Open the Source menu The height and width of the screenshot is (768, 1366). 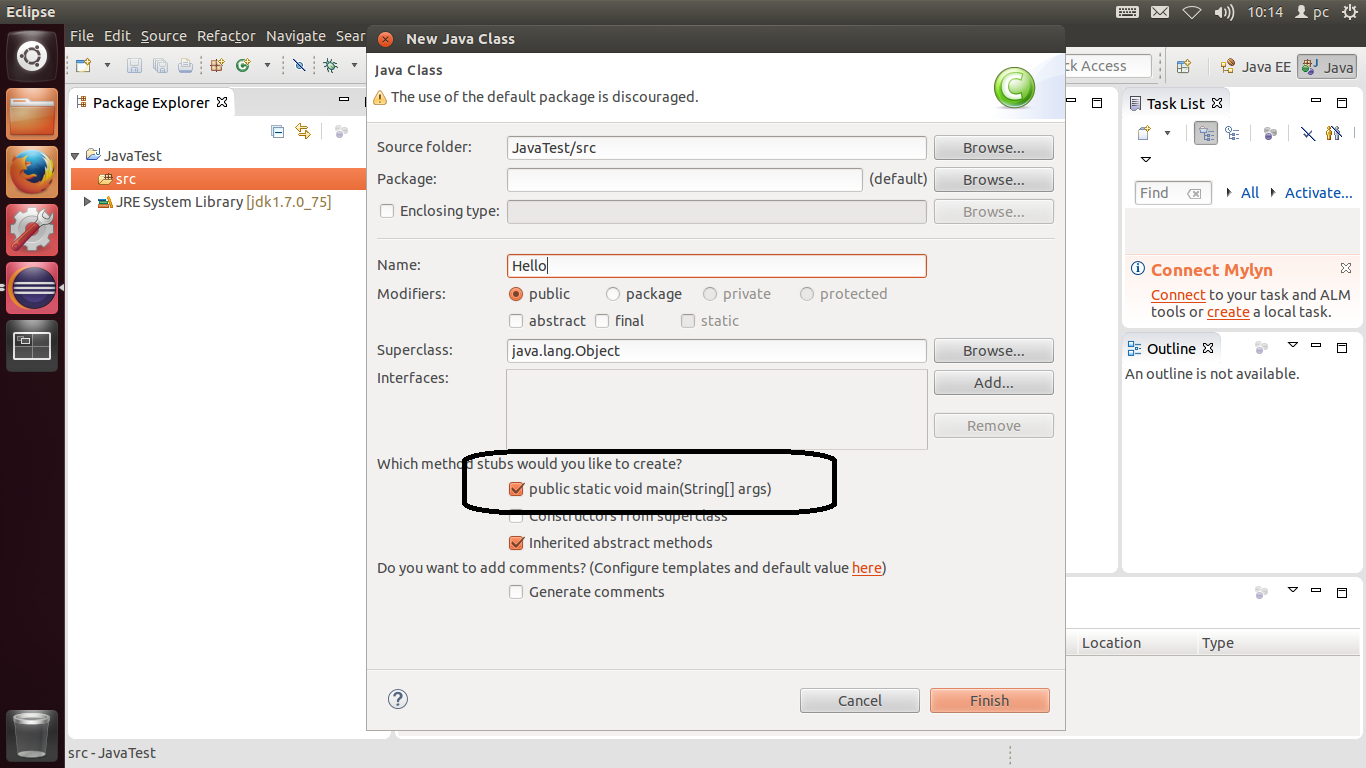pos(164,36)
